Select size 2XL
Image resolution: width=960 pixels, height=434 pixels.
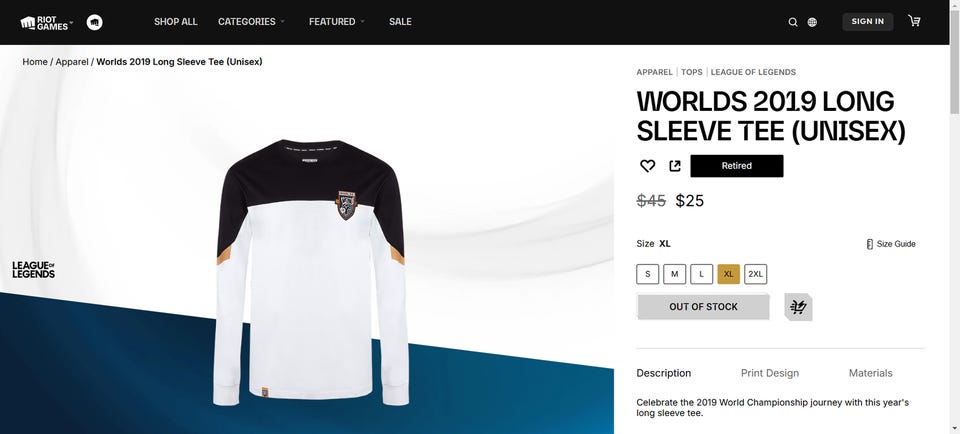pos(756,274)
